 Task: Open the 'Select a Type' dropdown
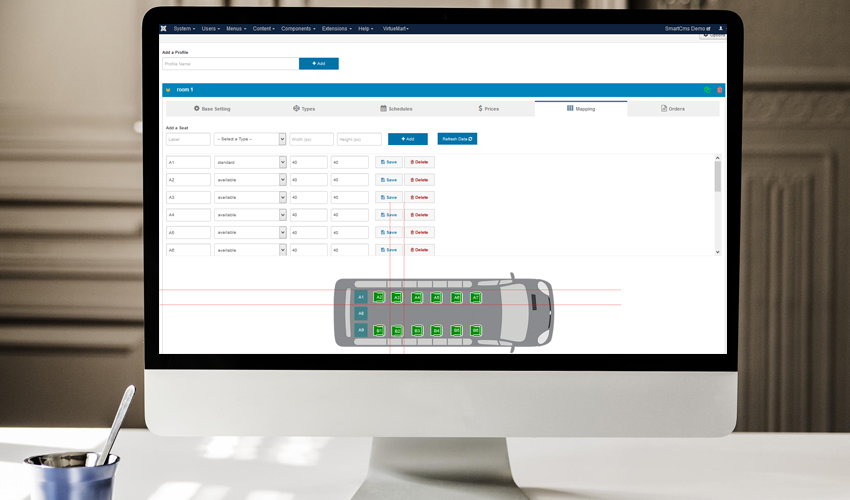click(x=250, y=139)
